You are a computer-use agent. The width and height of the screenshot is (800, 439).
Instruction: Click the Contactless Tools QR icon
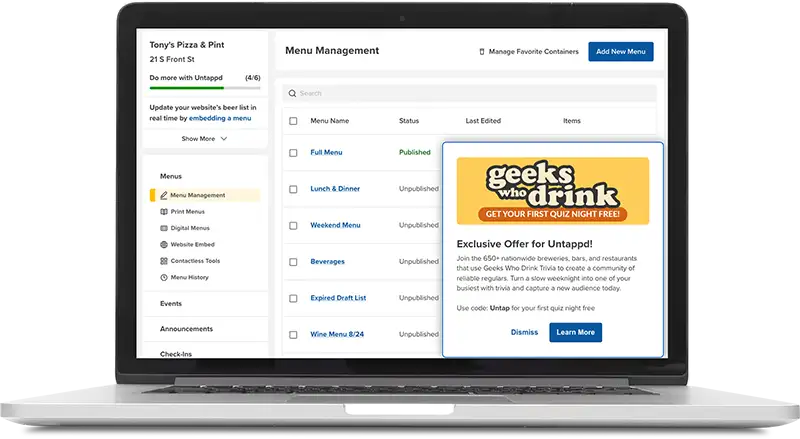tap(164, 261)
